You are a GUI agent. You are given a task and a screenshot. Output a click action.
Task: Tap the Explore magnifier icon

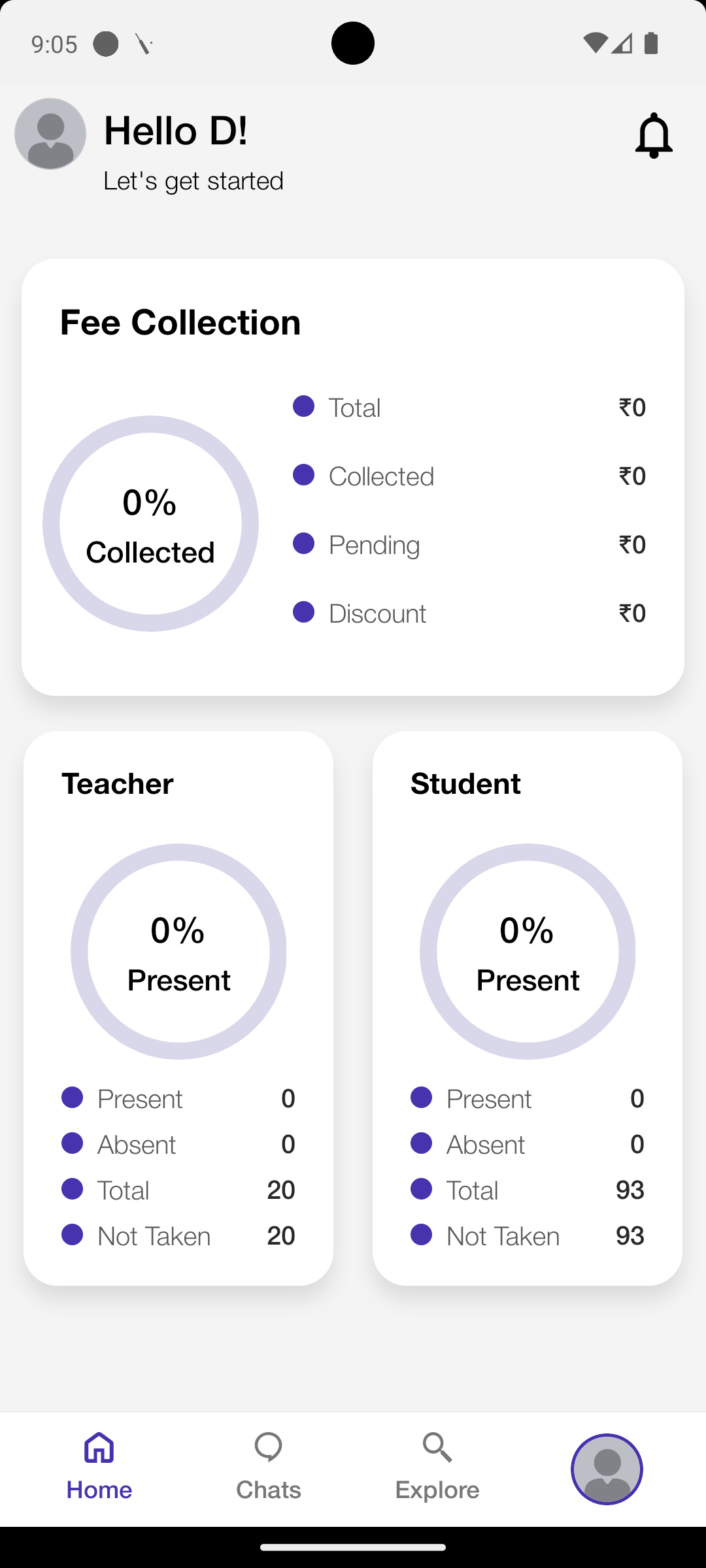coord(437,1448)
